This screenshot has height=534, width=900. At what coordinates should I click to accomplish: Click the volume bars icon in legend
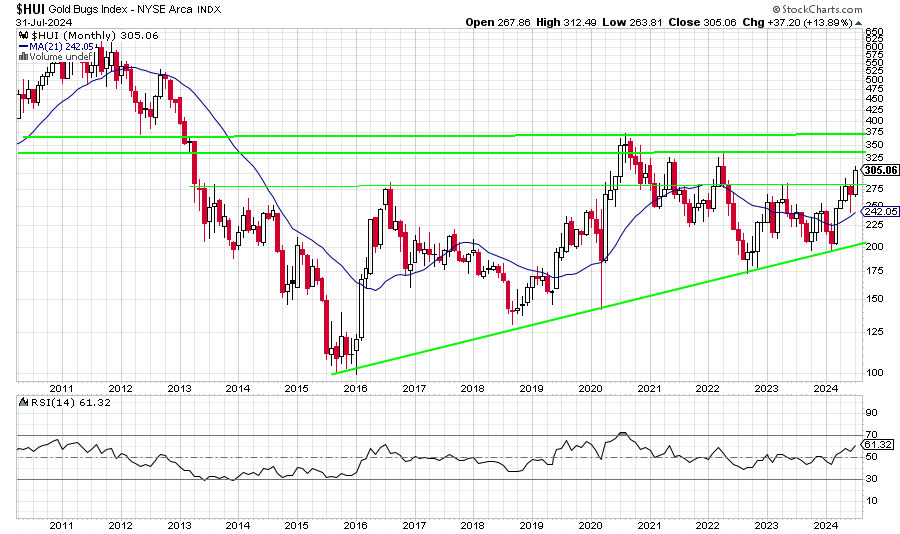pyautogui.click(x=22, y=57)
